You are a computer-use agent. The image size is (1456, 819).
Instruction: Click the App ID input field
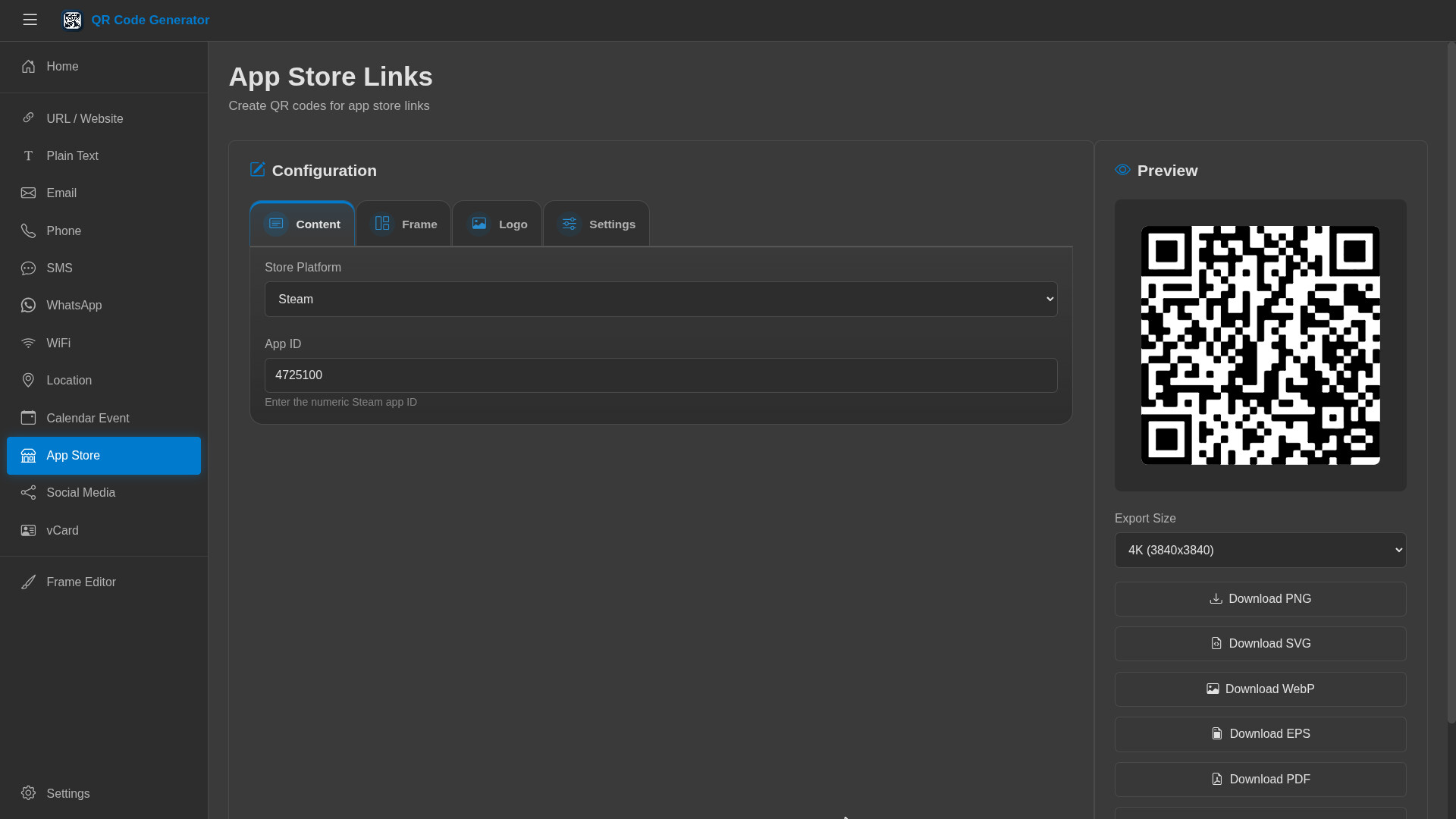(x=661, y=375)
